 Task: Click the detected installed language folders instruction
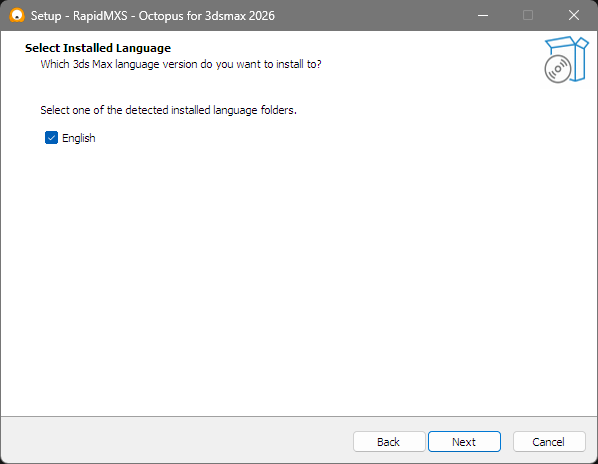pos(169,110)
